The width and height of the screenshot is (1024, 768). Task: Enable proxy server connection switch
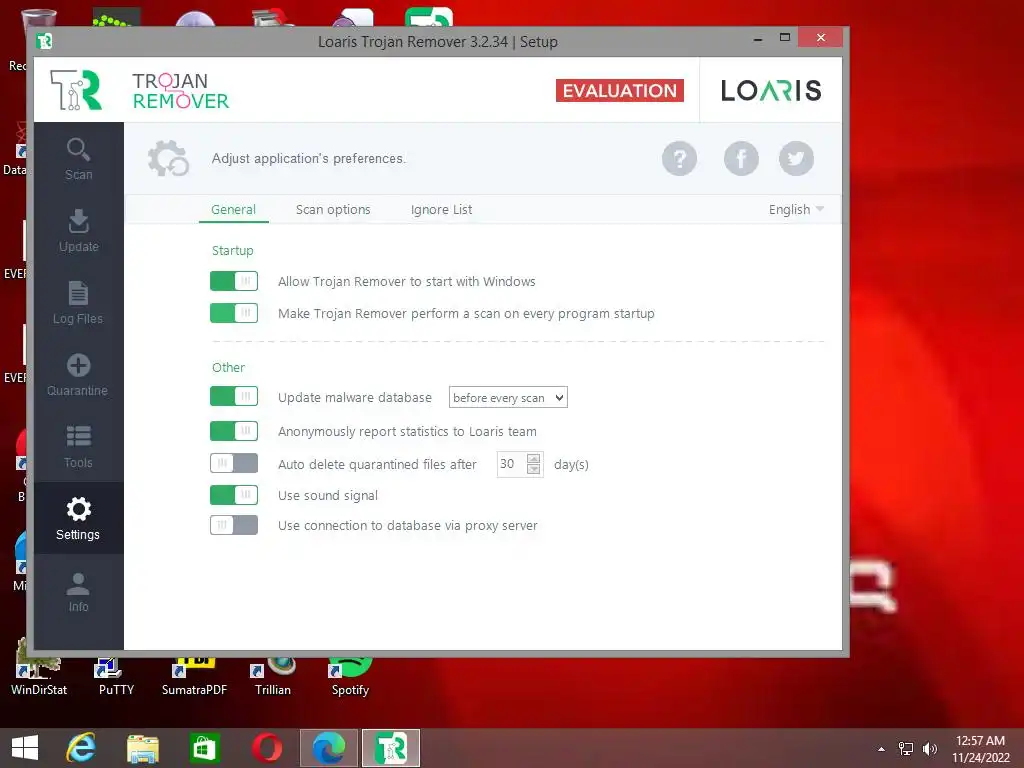[234, 525]
